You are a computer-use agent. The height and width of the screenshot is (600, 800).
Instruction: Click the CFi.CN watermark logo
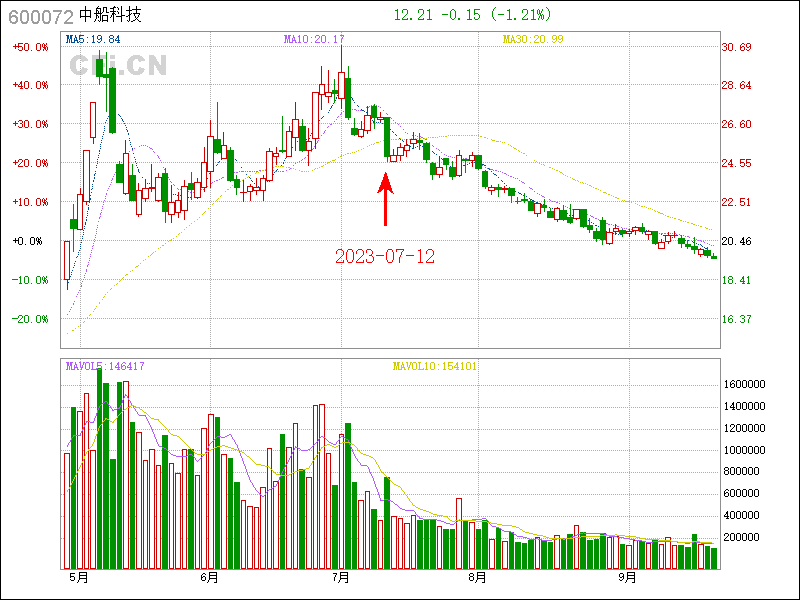click(118, 66)
